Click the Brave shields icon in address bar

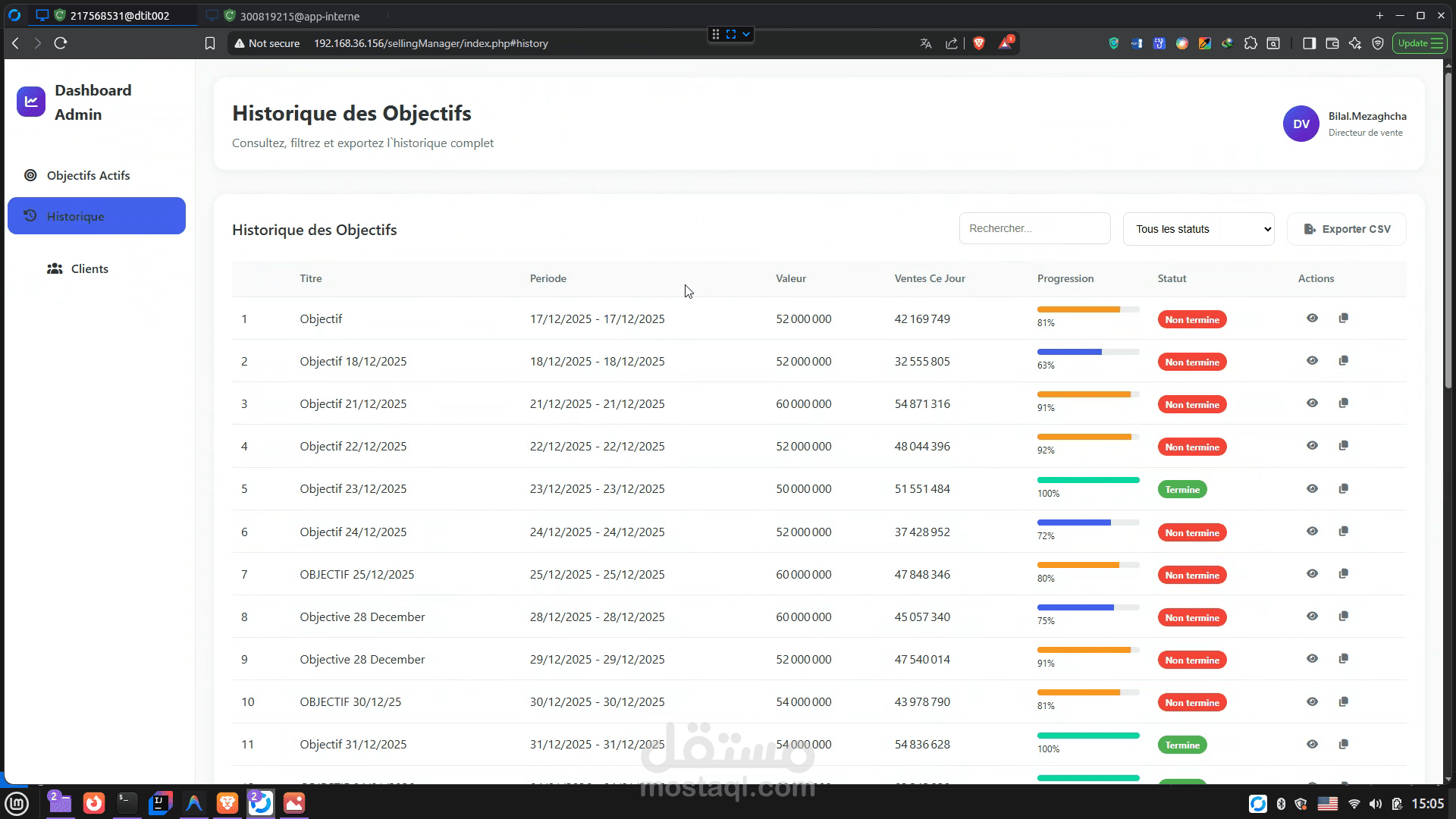[x=978, y=43]
